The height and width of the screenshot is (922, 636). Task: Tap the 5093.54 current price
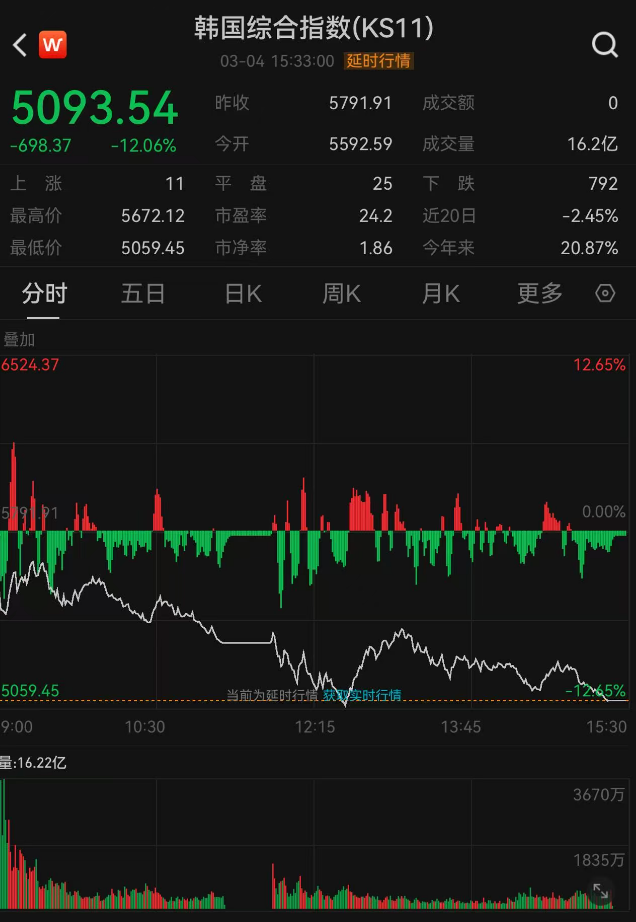coord(94,108)
